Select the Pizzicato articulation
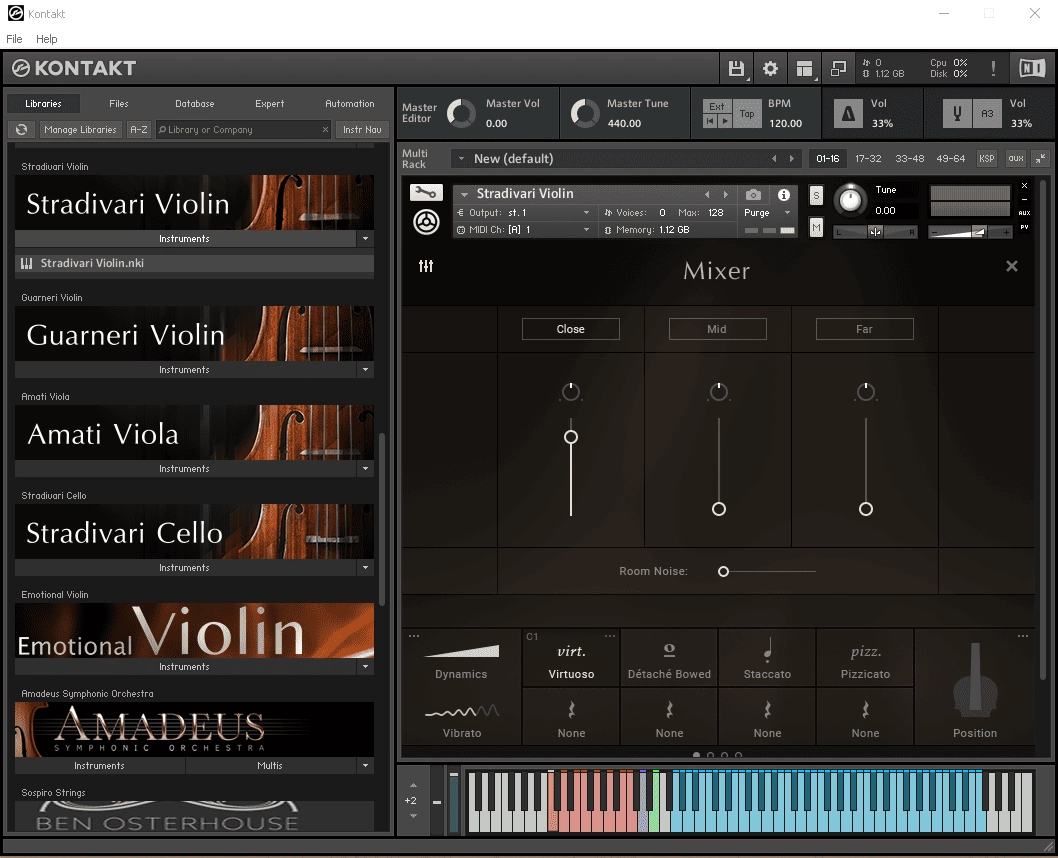This screenshot has width=1058, height=858. tap(865, 658)
